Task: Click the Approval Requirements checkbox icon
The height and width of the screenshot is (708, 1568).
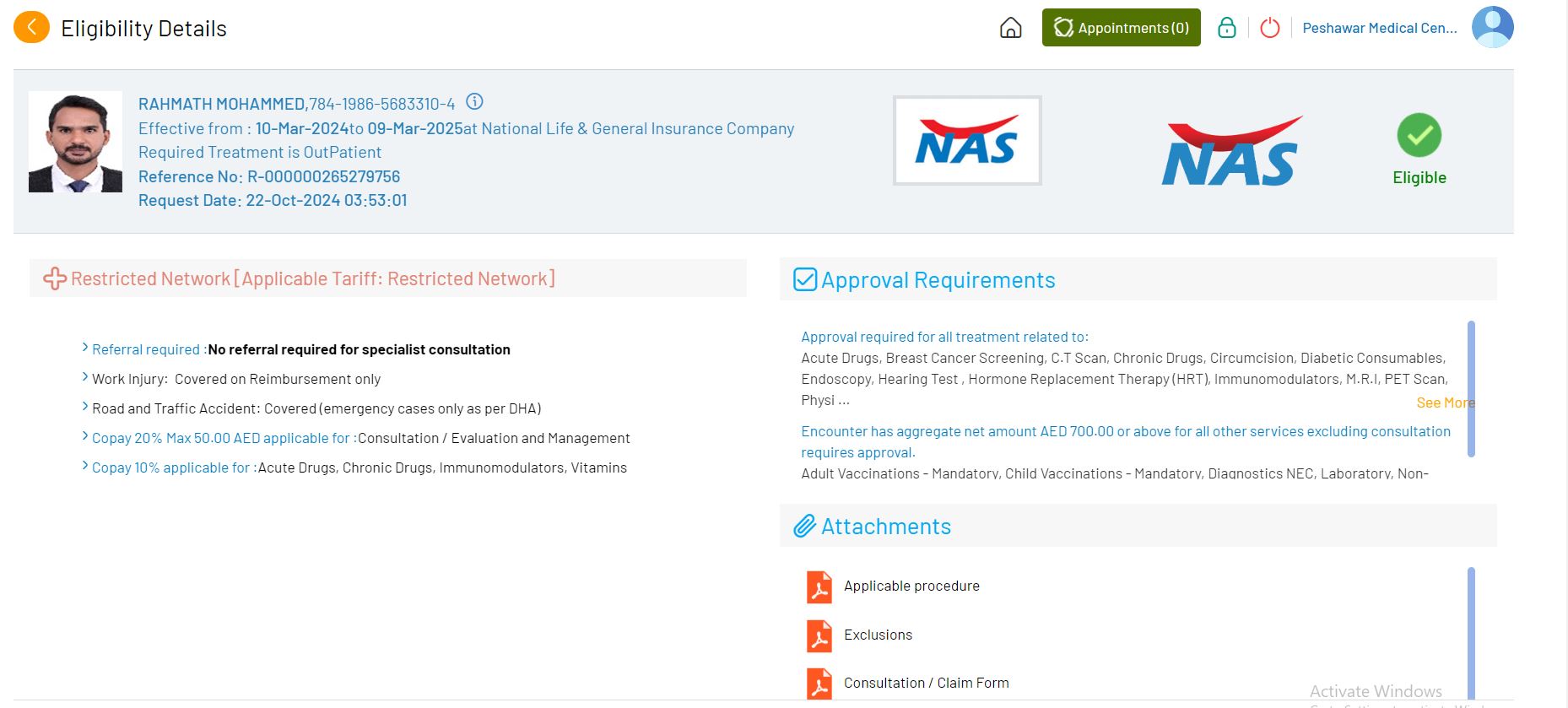Action: click(x=805, y=279)
